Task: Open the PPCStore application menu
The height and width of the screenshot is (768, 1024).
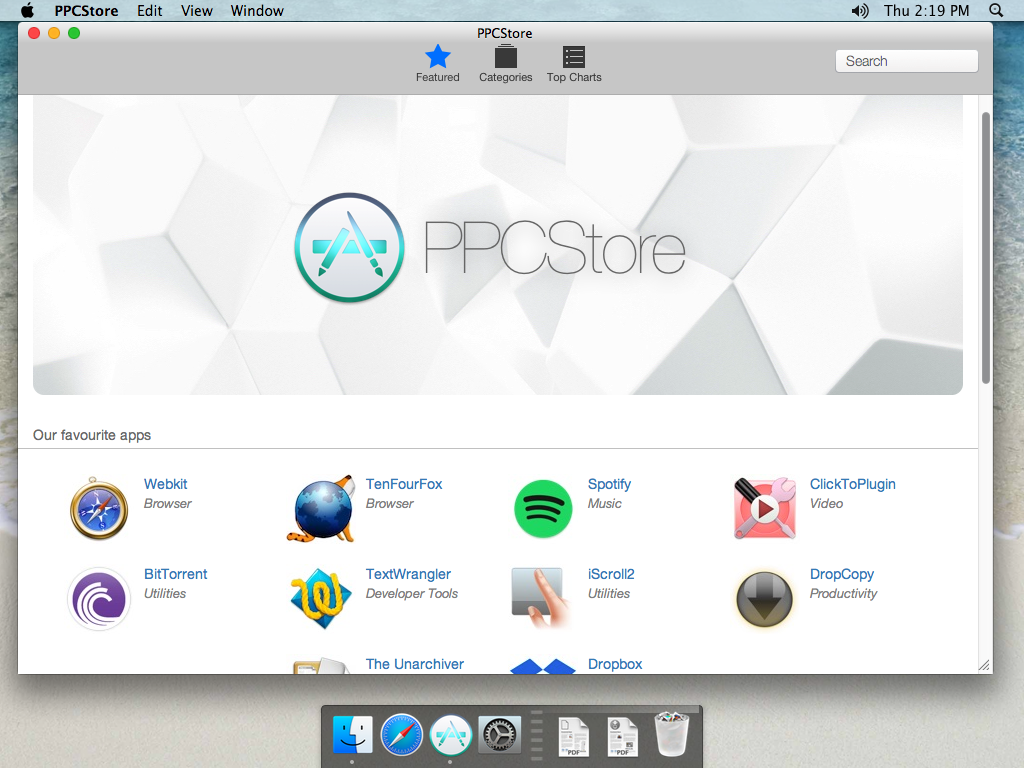Action: coord(86,10)
